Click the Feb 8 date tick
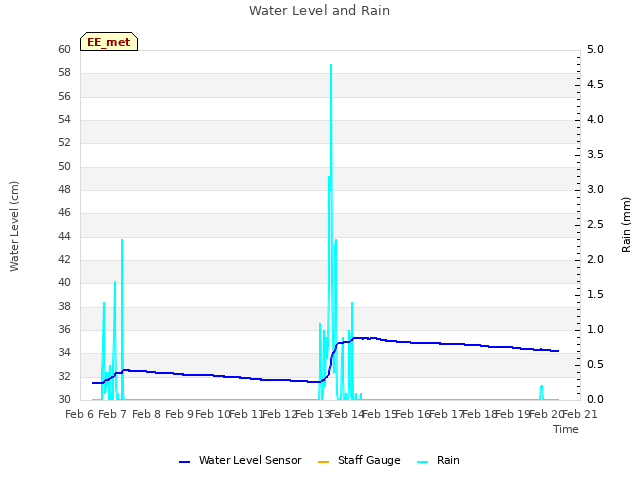The image size is (640, 480). coord(147,414)
